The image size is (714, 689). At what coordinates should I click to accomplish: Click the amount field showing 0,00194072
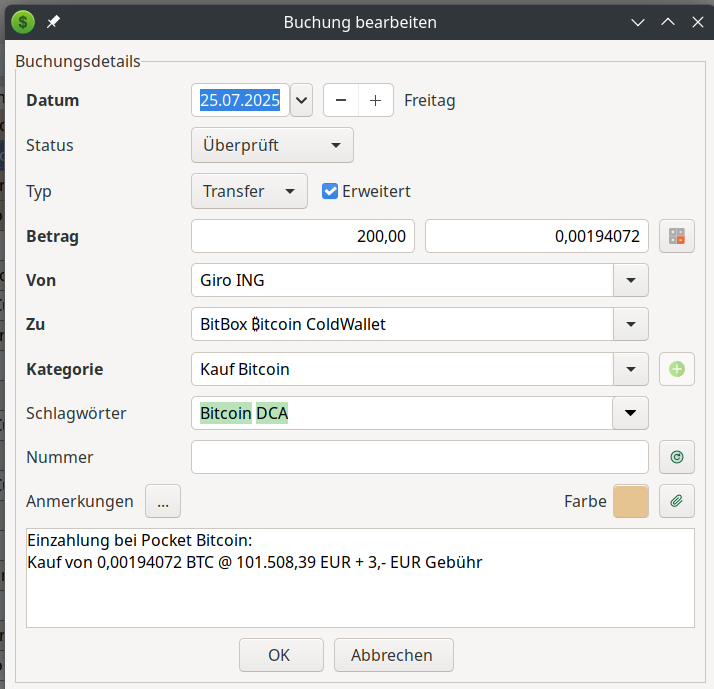[x=537, y=236]
